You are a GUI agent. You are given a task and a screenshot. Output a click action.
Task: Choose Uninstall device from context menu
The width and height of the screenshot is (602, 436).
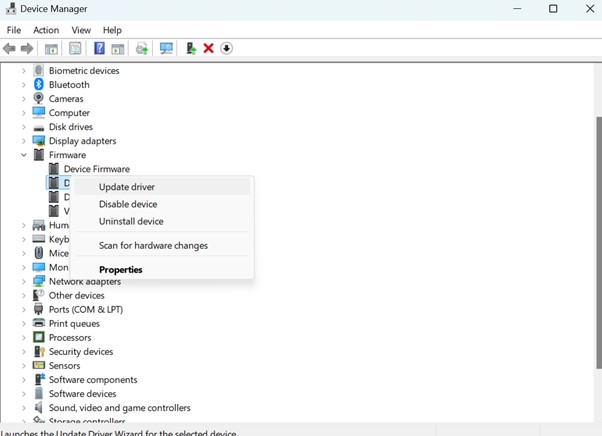coord(162,221)
